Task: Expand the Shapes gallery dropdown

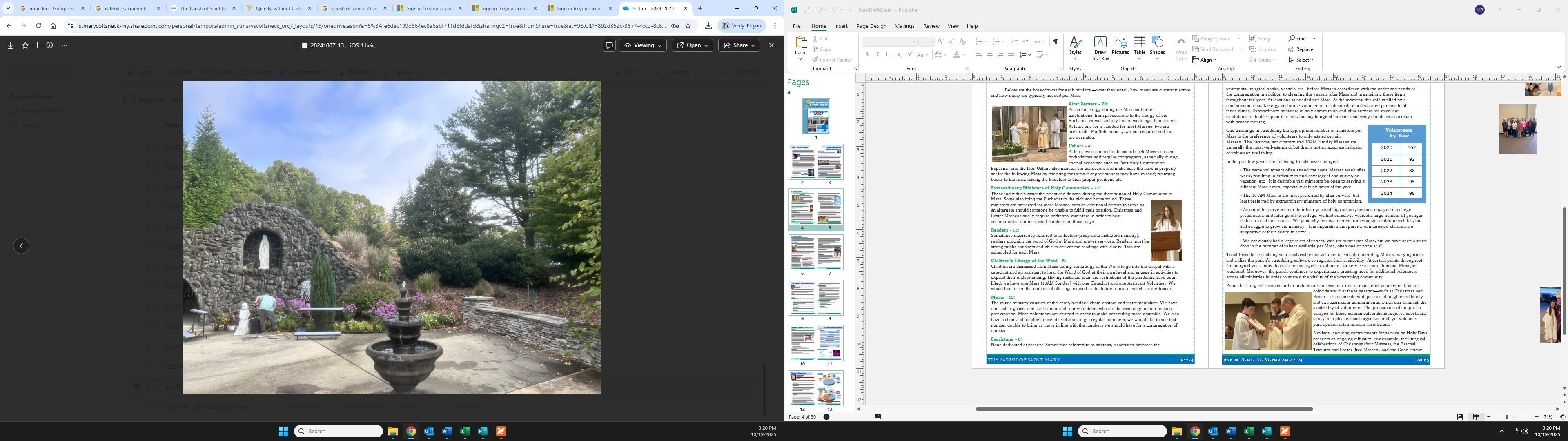Action: click(1157, 58)
